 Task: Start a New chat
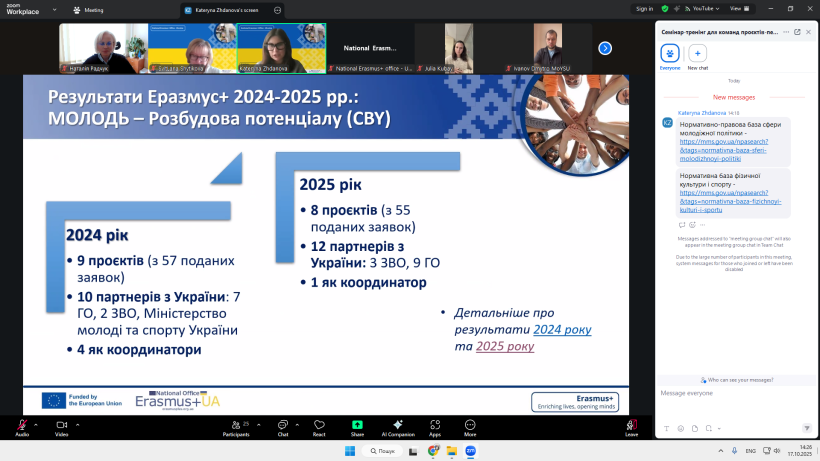click(698, 53)
